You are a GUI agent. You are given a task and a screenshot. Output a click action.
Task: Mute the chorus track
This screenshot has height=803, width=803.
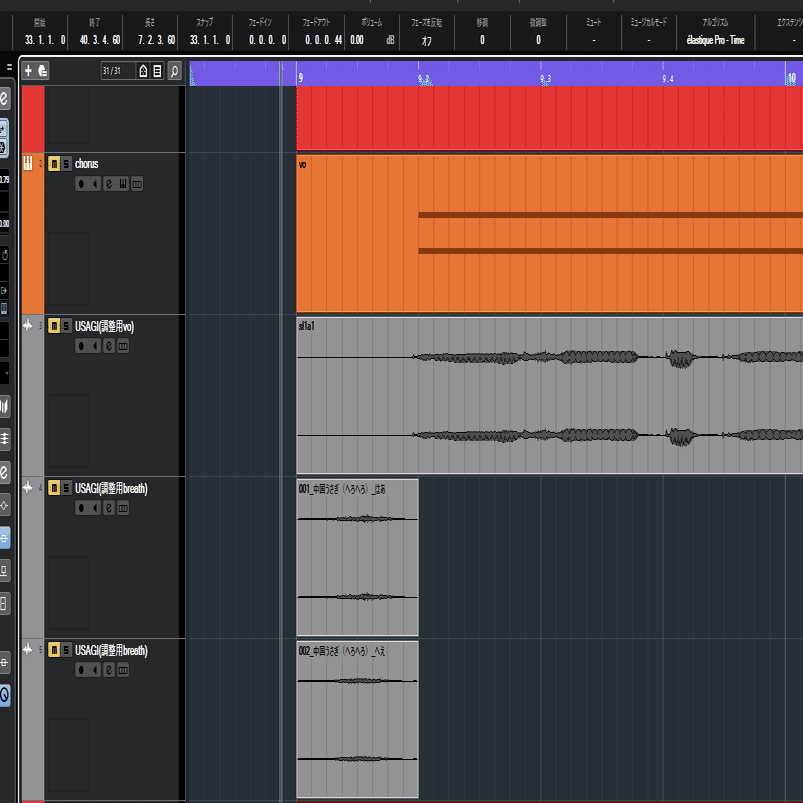pyautogui.click(x=54, y=164)
